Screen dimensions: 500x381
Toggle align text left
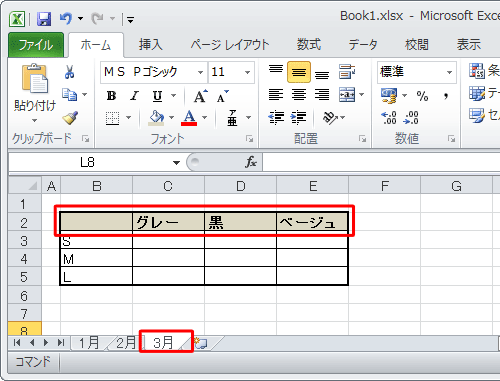point(276,95)
